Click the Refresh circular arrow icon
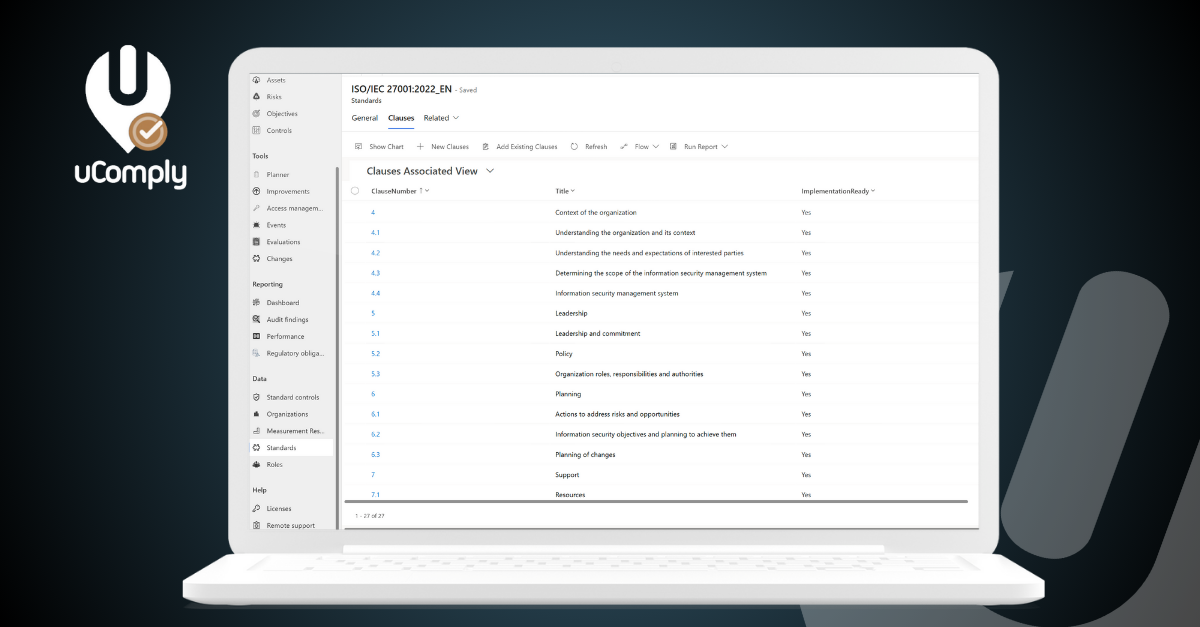 574,147
